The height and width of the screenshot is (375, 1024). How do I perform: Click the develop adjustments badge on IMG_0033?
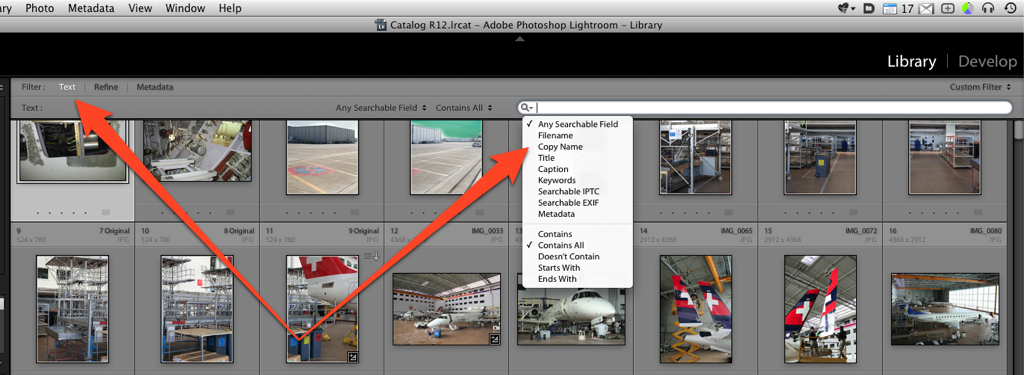pos(495,339)
